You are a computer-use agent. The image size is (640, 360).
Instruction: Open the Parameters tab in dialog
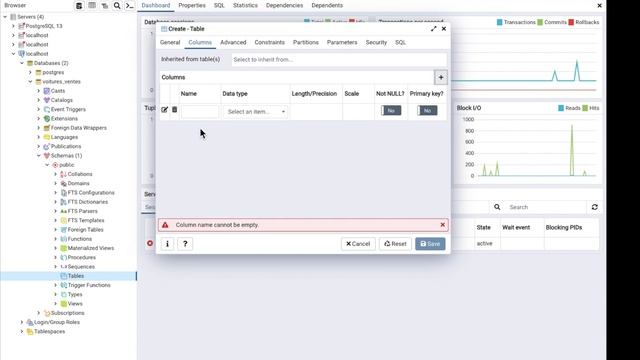click(342, 42)
